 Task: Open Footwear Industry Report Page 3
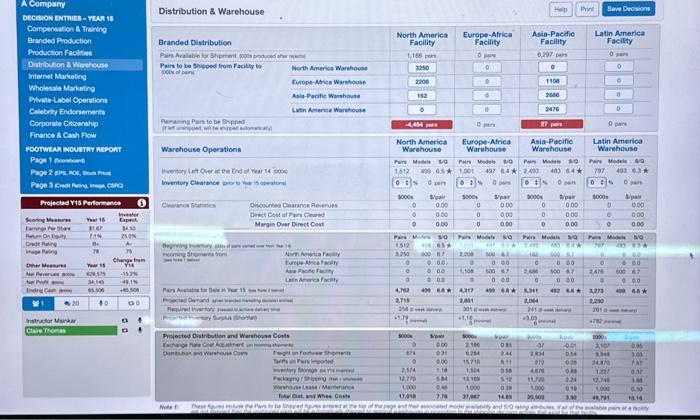(77, 185)
